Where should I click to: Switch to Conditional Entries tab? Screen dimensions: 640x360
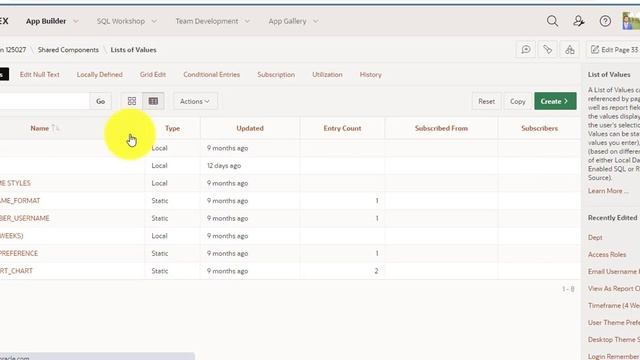pyautogui.click(x=211, y=75)
